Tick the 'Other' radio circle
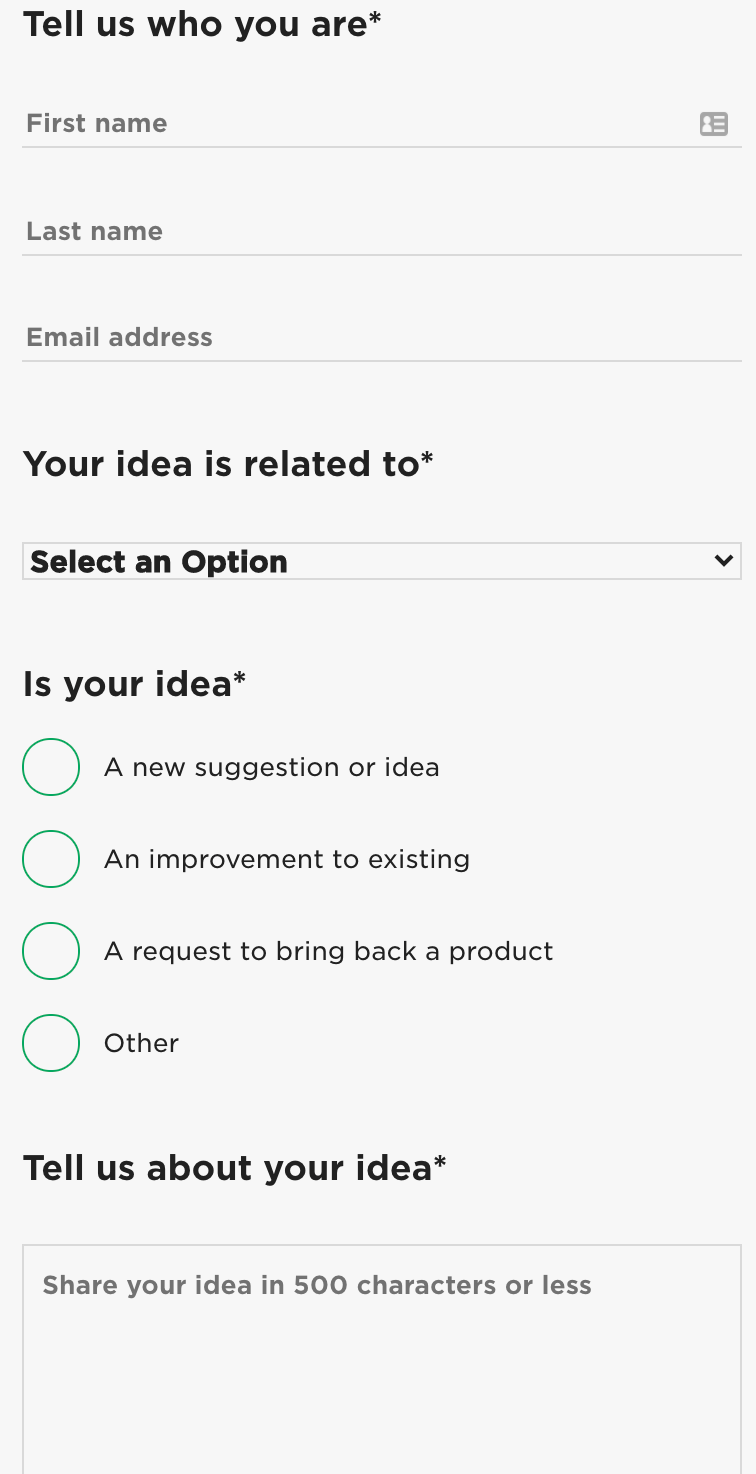 51,1043
